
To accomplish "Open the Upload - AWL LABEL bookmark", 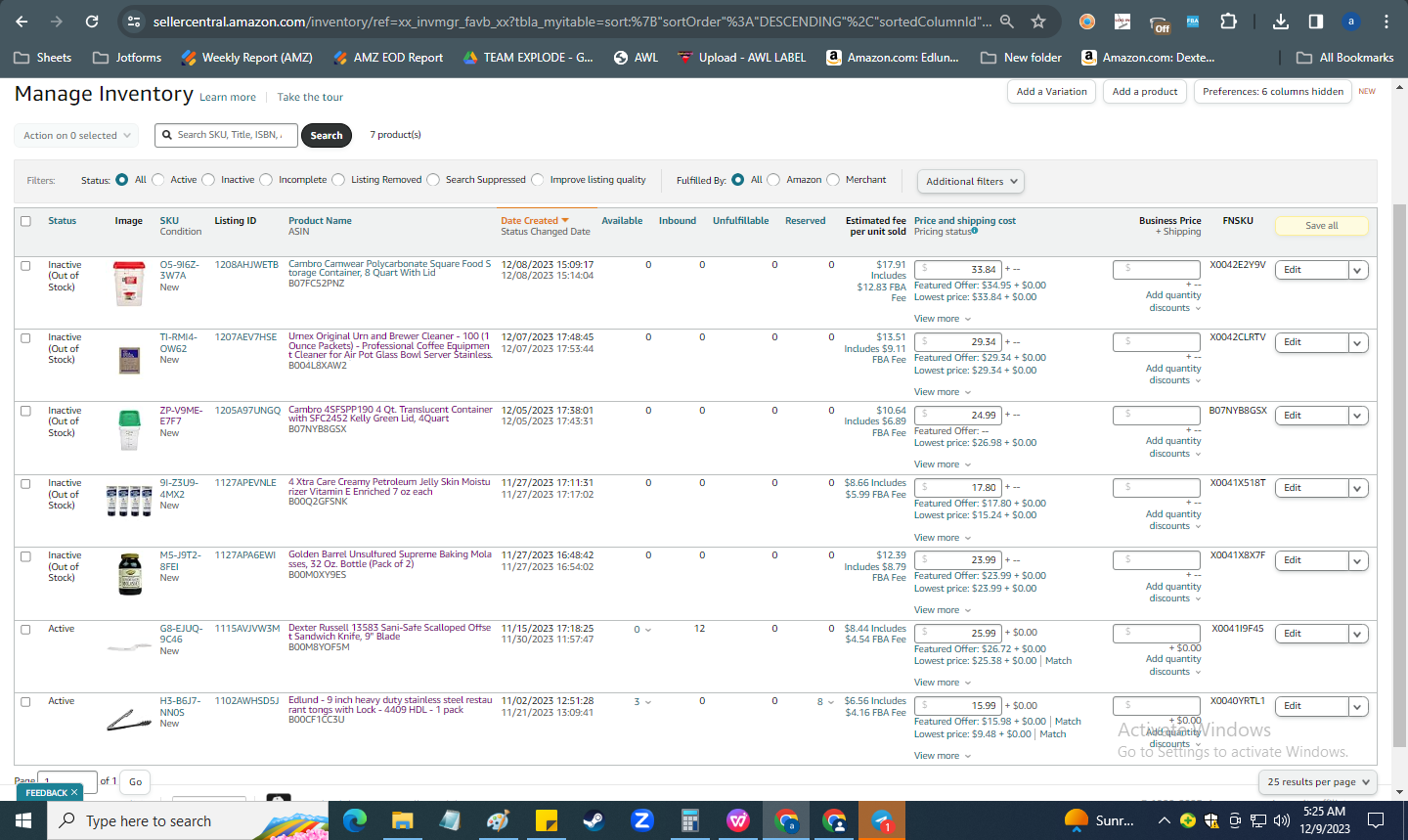I will tap(742, 58).
